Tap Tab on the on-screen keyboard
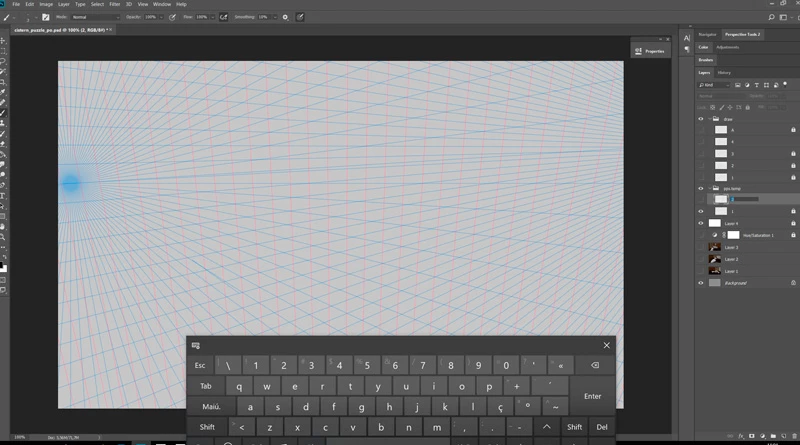Viewport: 800px width, 445px height. click(x=206, y=386)
